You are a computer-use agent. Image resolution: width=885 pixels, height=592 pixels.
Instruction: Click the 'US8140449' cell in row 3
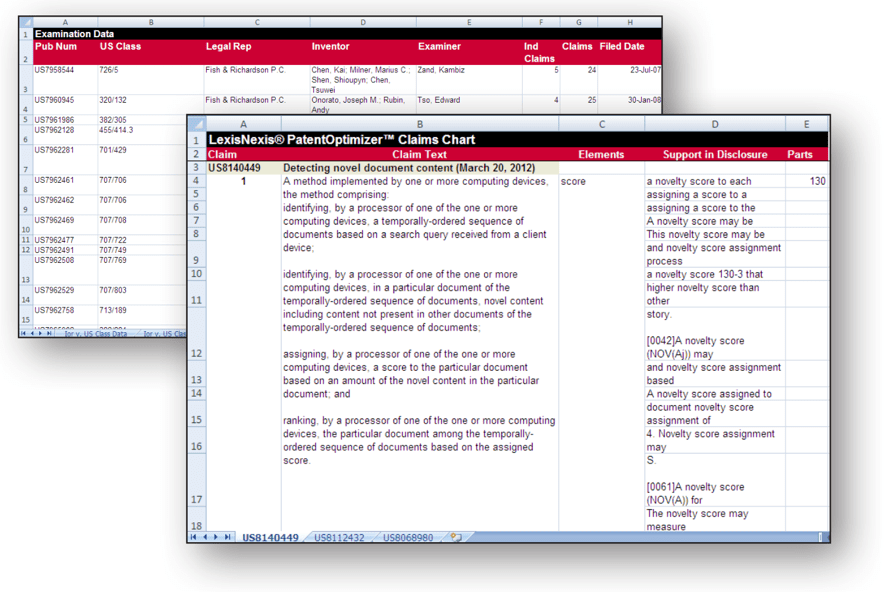pos(243,168)
